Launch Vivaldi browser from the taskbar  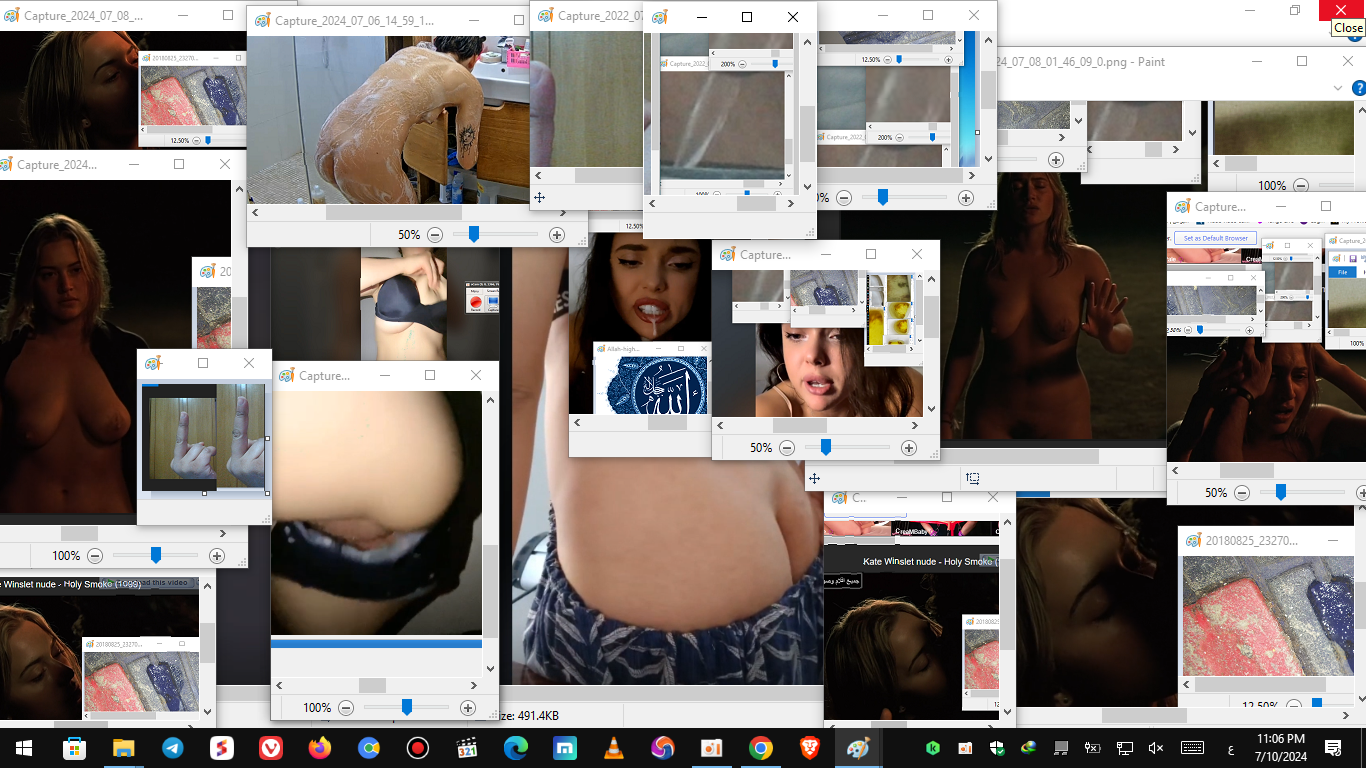pos(270,747)
